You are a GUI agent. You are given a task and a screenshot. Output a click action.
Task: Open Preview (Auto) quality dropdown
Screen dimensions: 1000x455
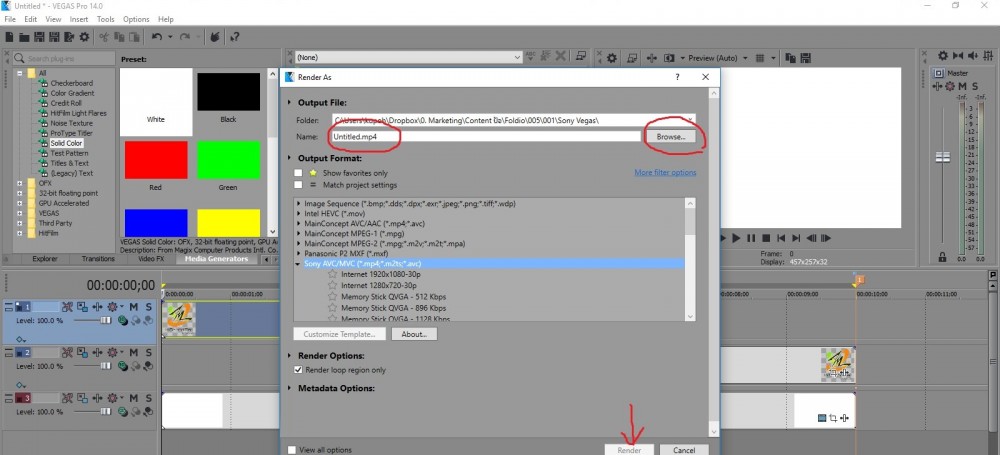(x=745, y=58)
